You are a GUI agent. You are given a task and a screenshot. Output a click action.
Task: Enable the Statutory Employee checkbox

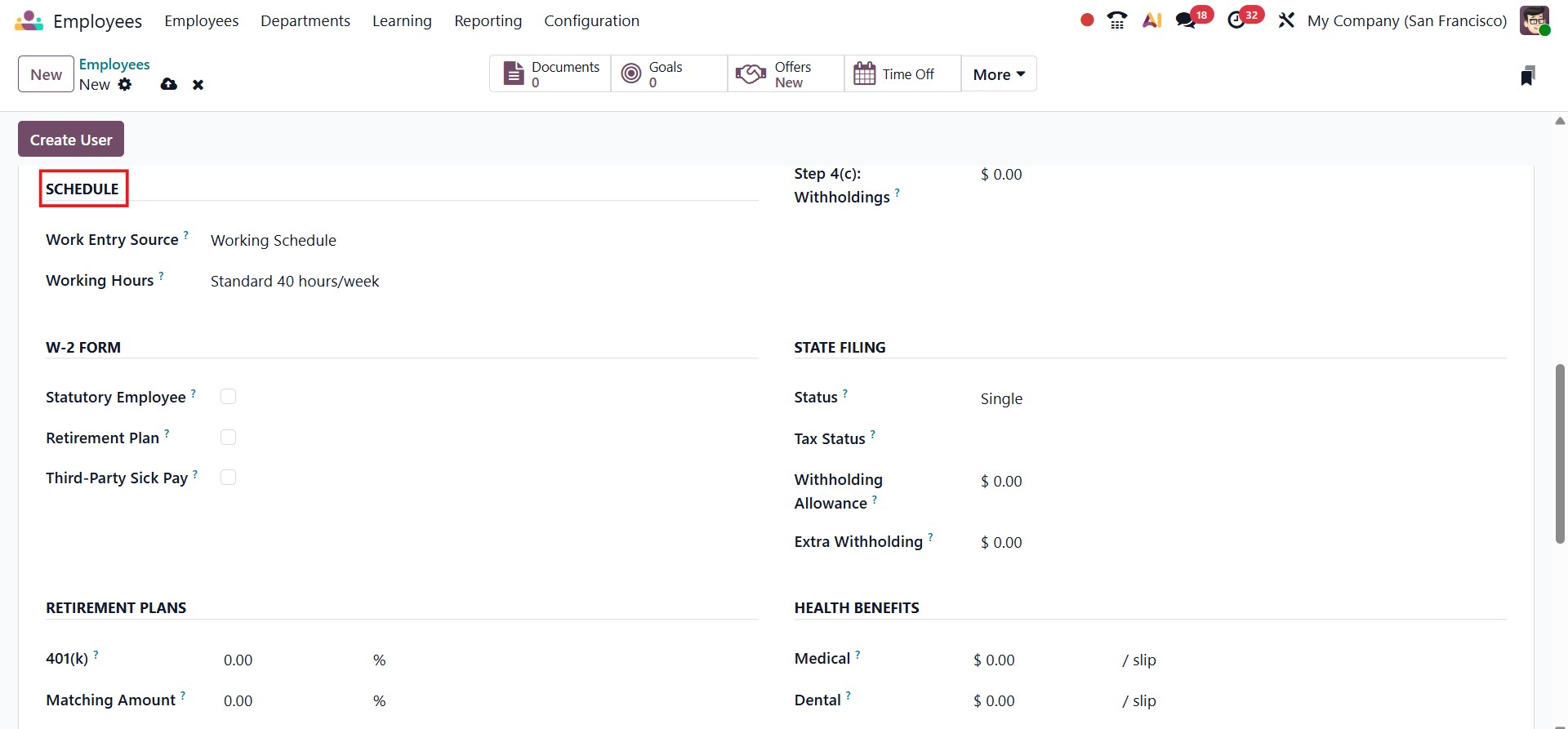click(x=229, y=397)
